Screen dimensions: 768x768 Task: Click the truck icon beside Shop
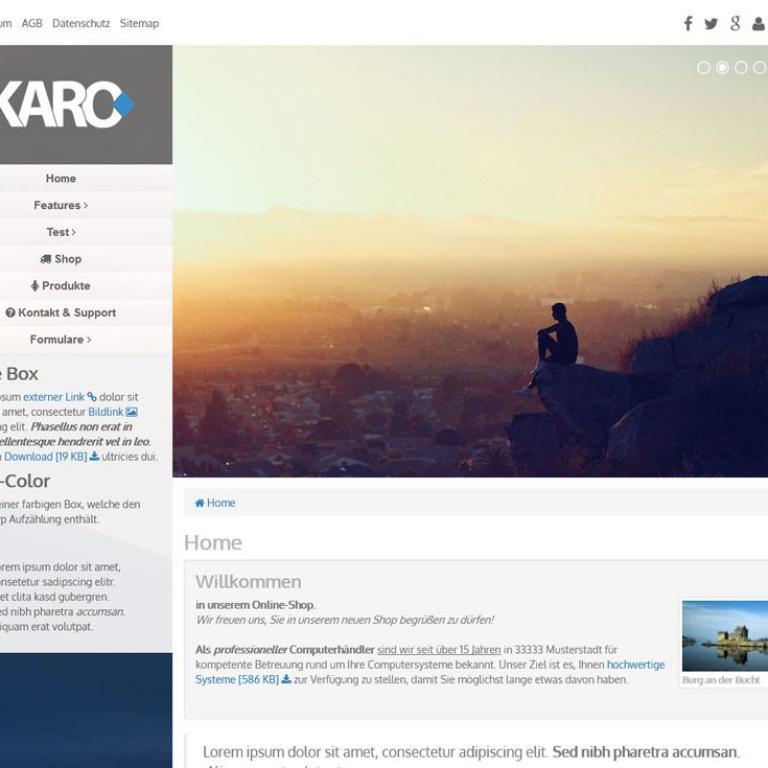46,259
